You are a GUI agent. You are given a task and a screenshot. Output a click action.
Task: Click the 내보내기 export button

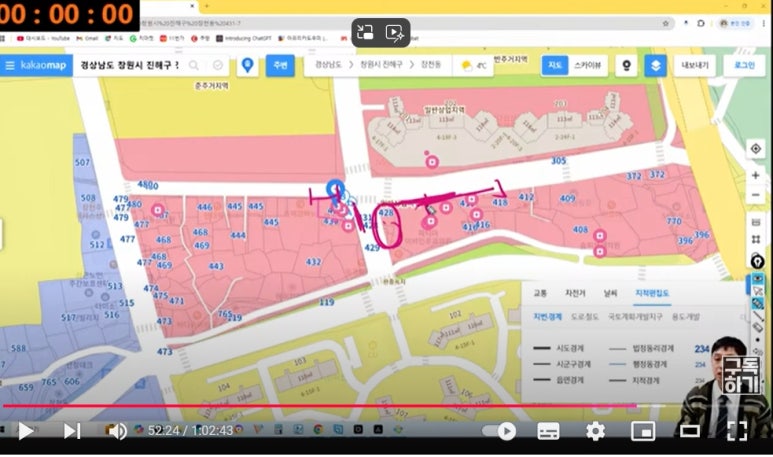point(695,65)
